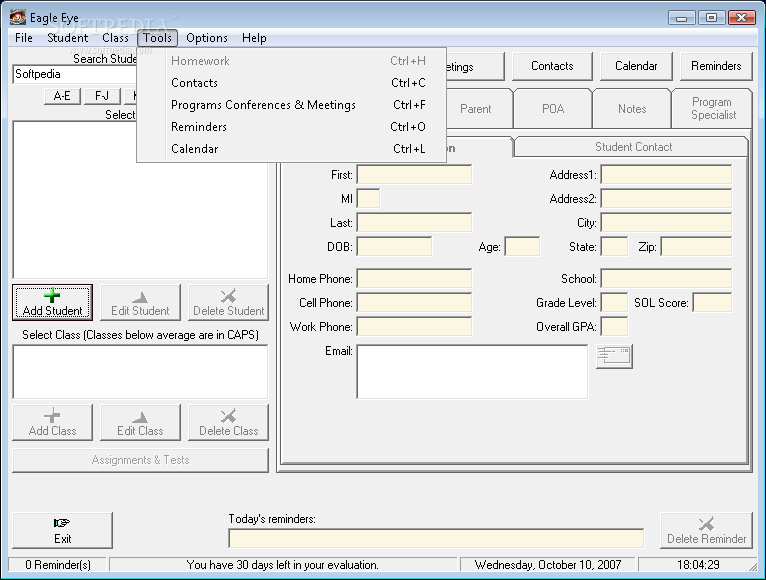766x580 pixels.
Task: Choose Calendar from the Tools menu
Action: [x=292, y=149]
